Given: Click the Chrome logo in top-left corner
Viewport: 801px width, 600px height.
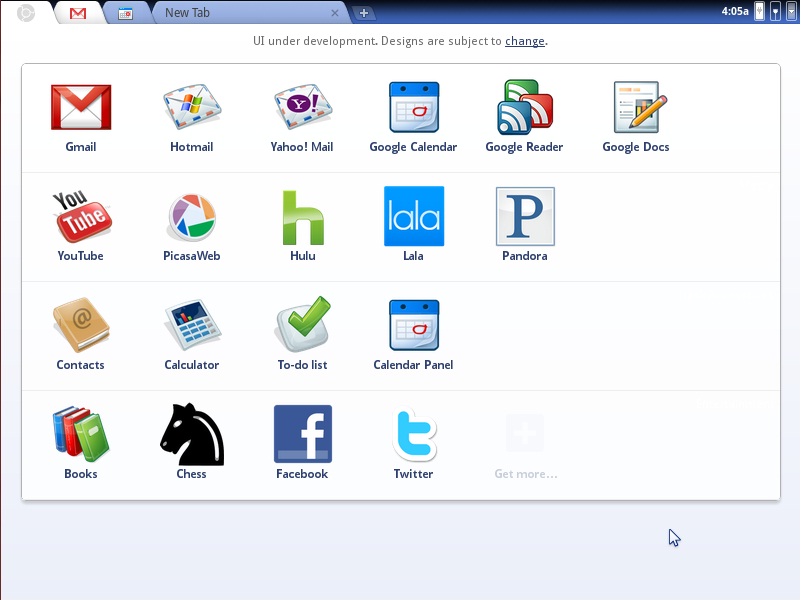Looking at the screenshot, I should [x=26, y=13].
